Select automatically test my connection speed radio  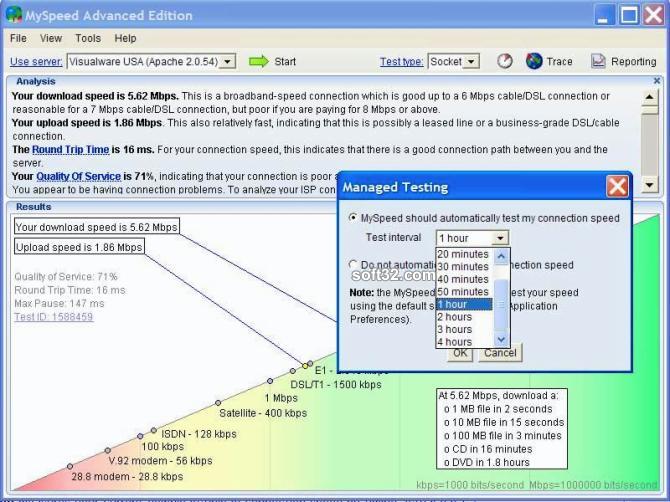353,218
